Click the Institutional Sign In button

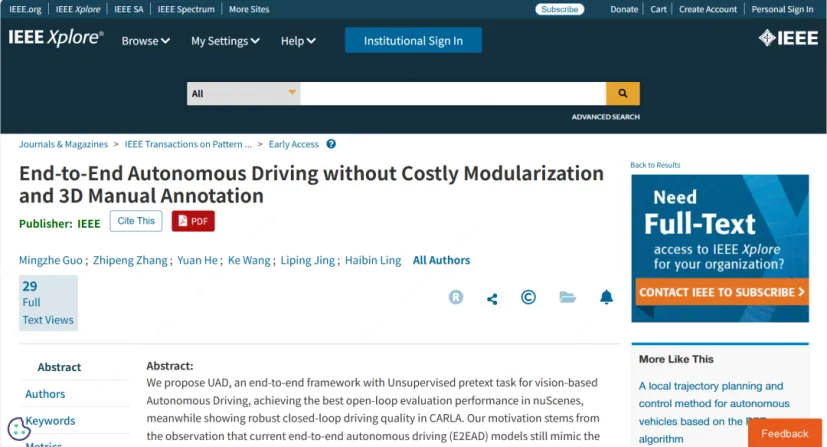pos(413,41)
